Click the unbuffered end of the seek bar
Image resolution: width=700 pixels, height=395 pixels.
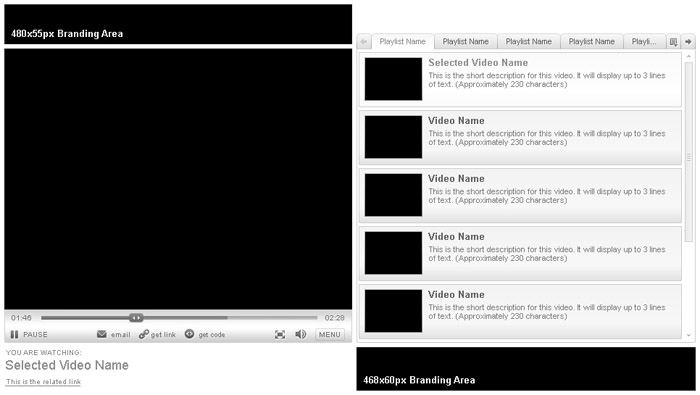point(272,318)
